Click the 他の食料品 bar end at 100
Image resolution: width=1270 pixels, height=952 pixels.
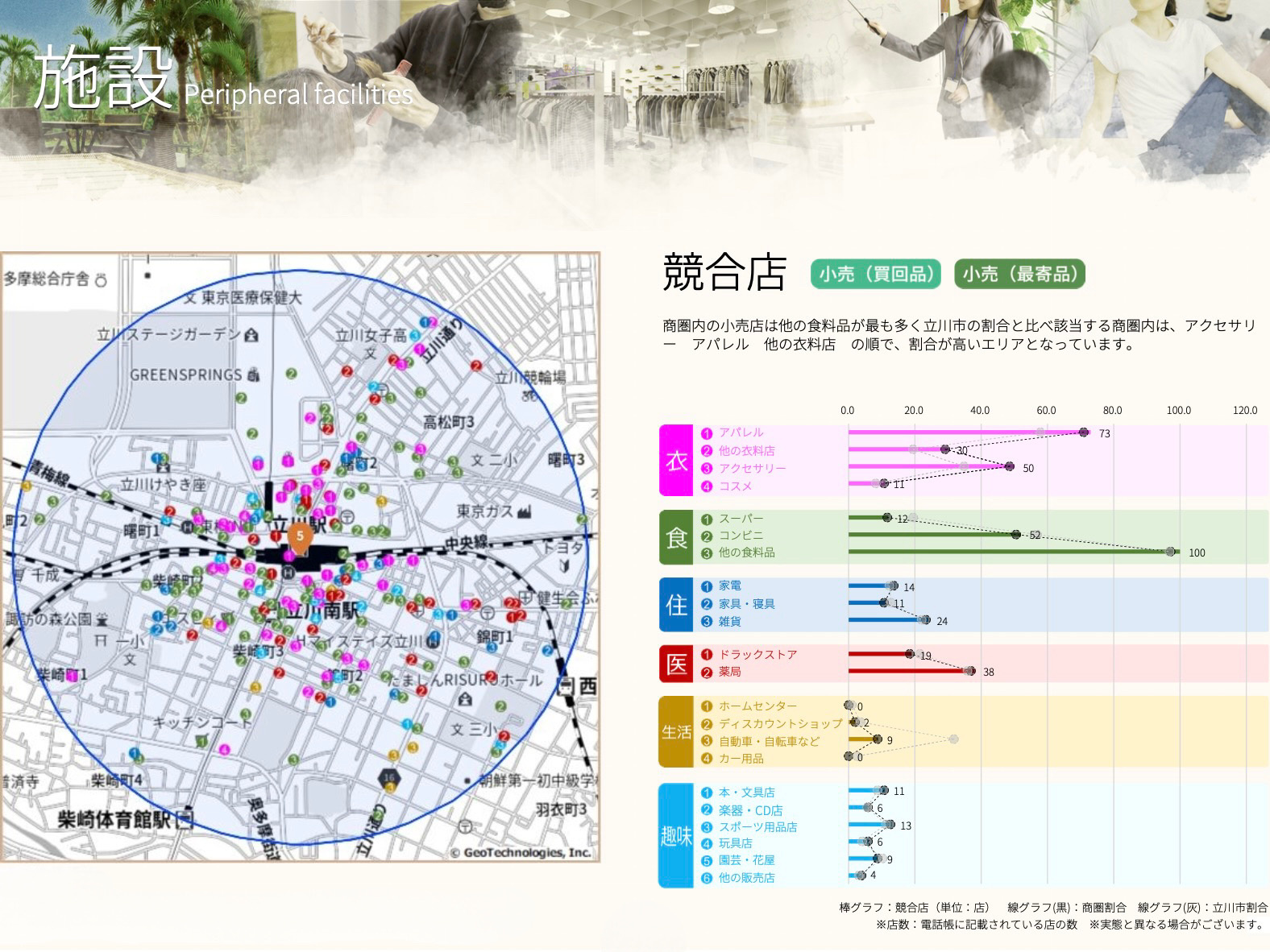pyautogui.click(x=1171, y=552)
